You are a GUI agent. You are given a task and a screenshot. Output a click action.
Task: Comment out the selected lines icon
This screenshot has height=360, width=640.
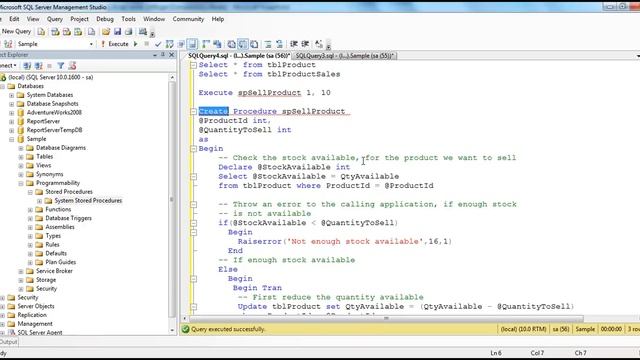268,44
